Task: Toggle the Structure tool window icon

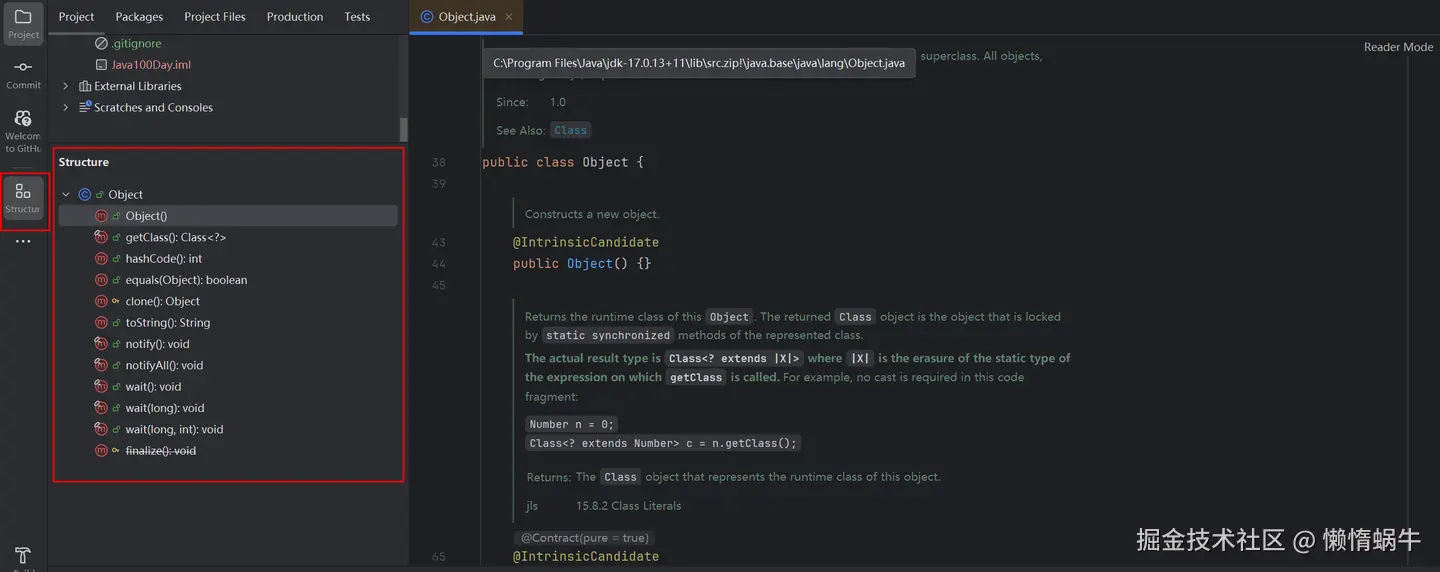Action: tap(23, 193)
